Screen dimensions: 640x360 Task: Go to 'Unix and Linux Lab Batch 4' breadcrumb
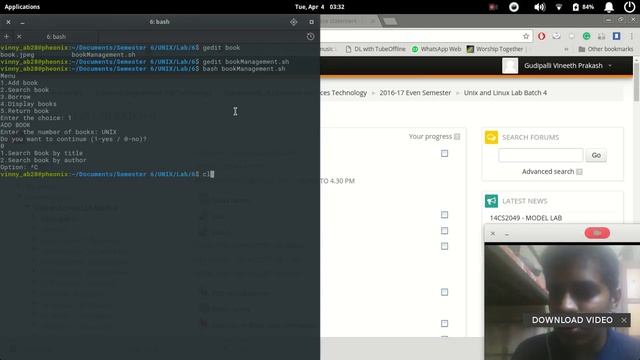click(505, 93)
